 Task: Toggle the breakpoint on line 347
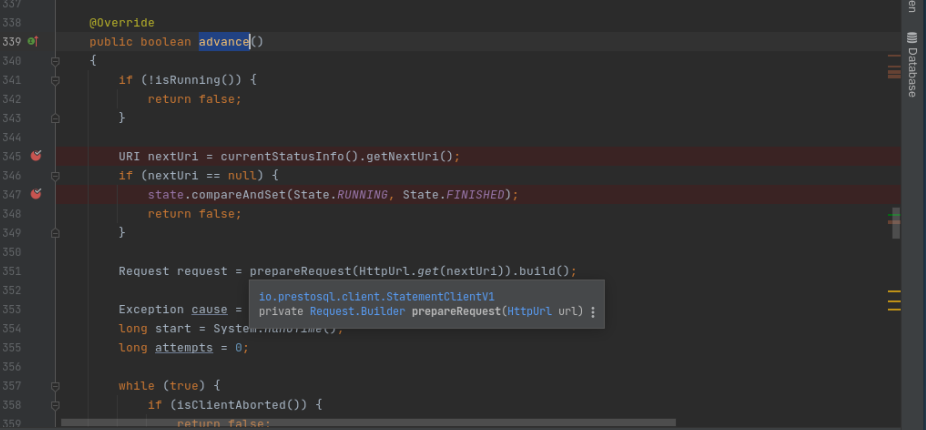(36, 194)
